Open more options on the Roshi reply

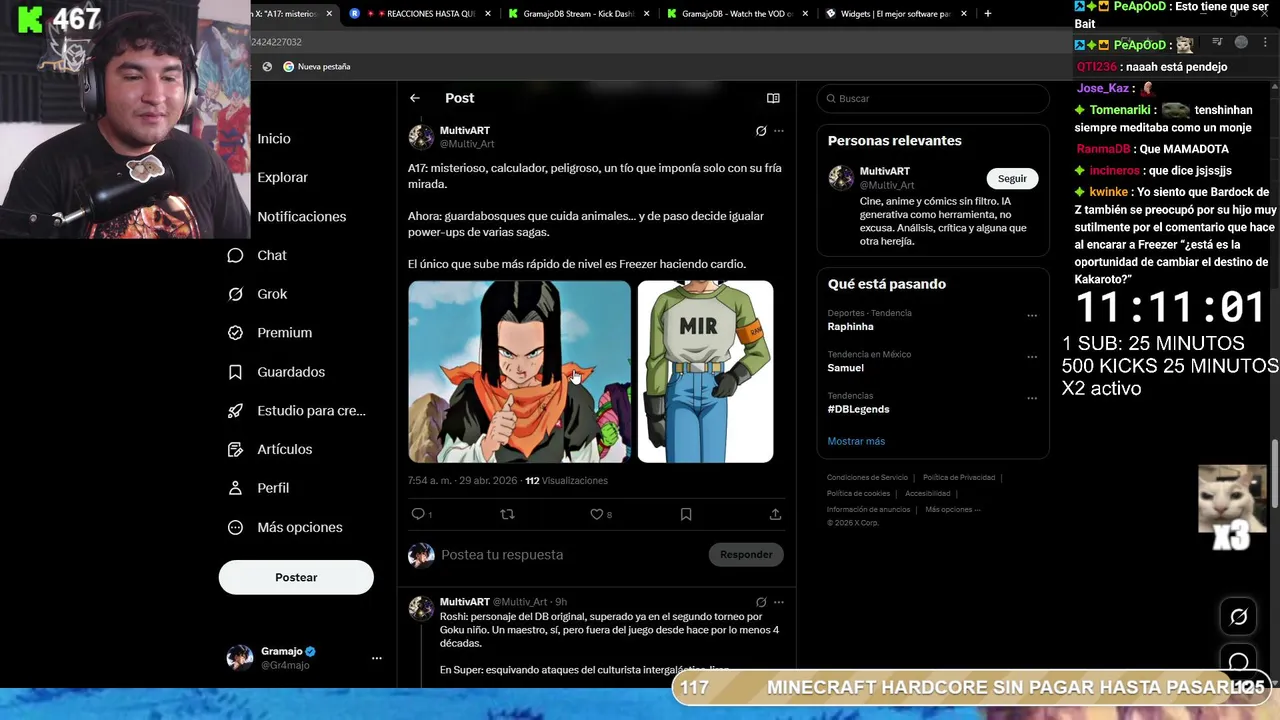tap(779, 602)
